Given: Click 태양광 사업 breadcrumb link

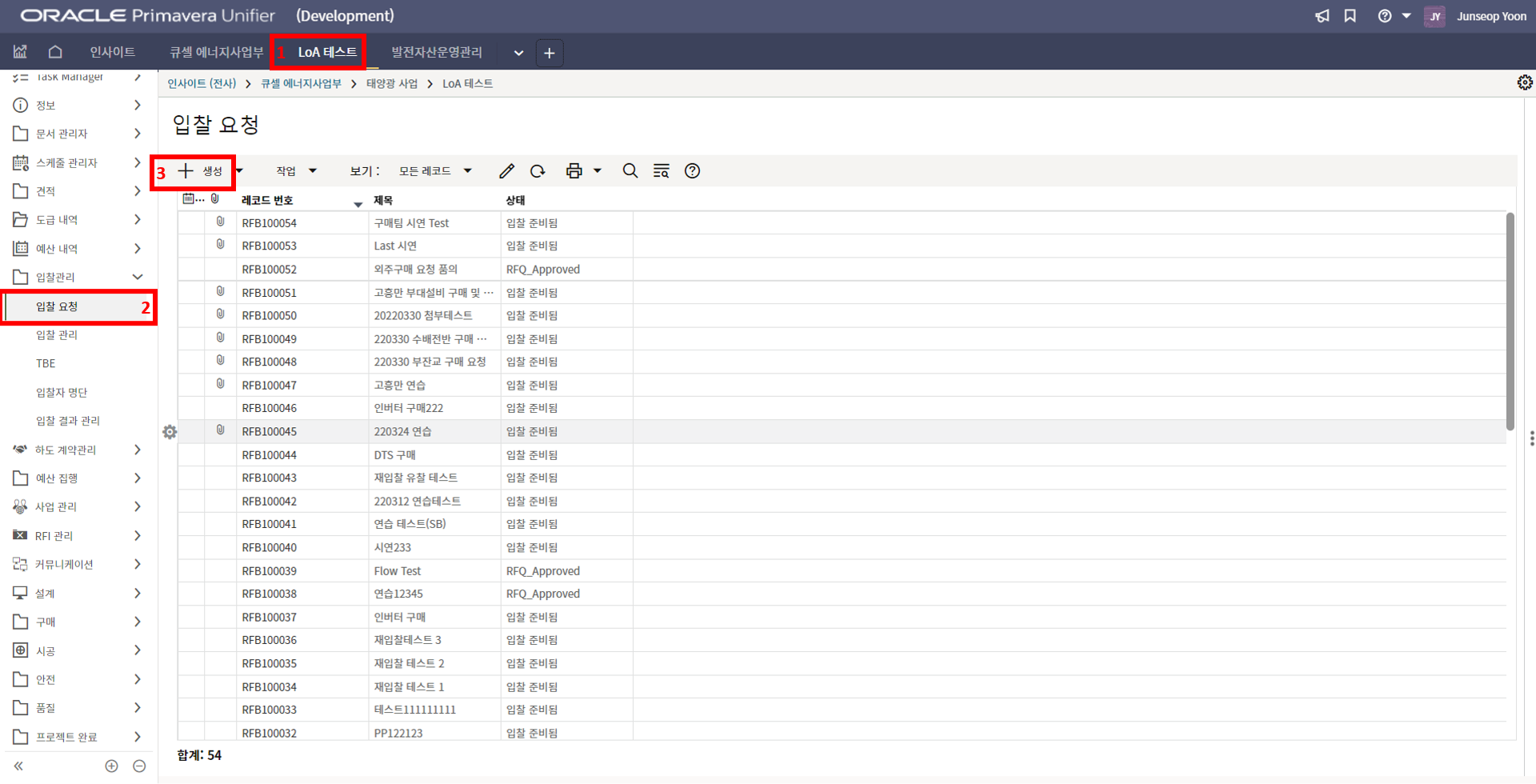Looking at the screenshot, I should [x=392, y=83].
